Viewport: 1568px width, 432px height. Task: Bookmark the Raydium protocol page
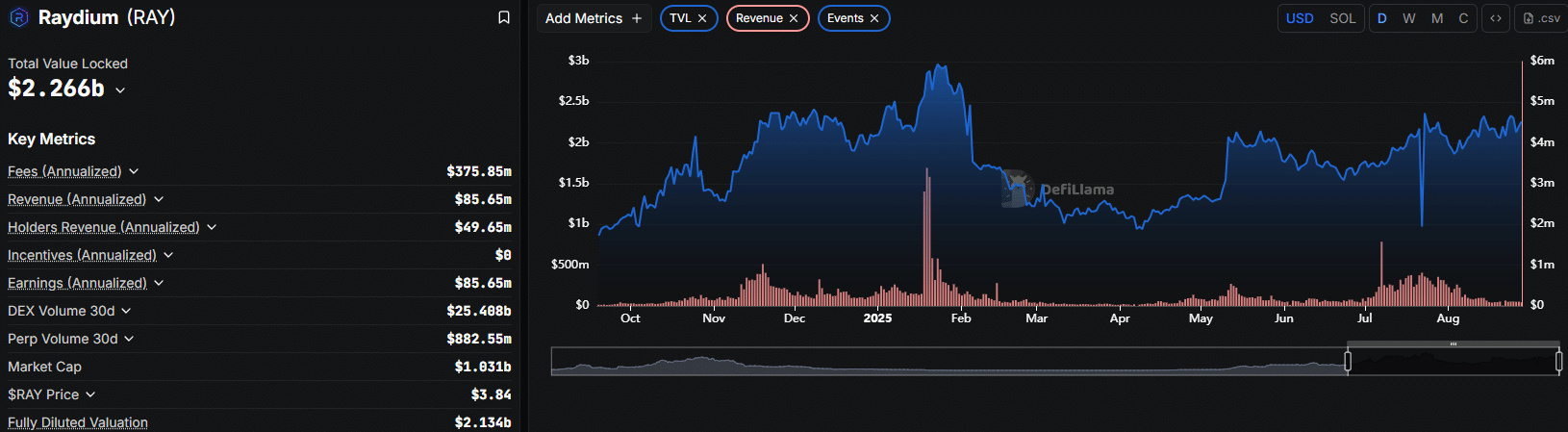coord(503,17)
